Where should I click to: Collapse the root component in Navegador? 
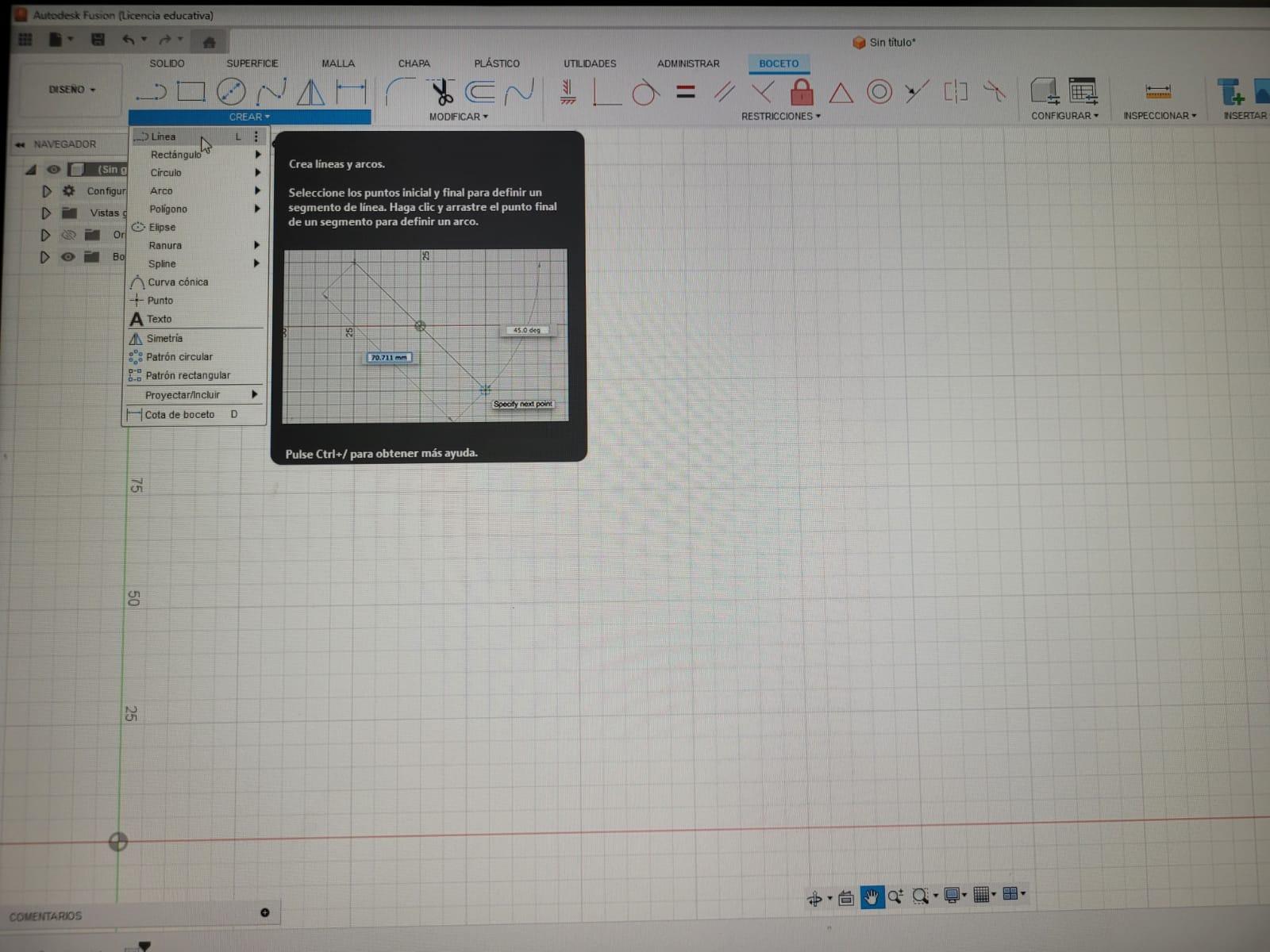31,170
